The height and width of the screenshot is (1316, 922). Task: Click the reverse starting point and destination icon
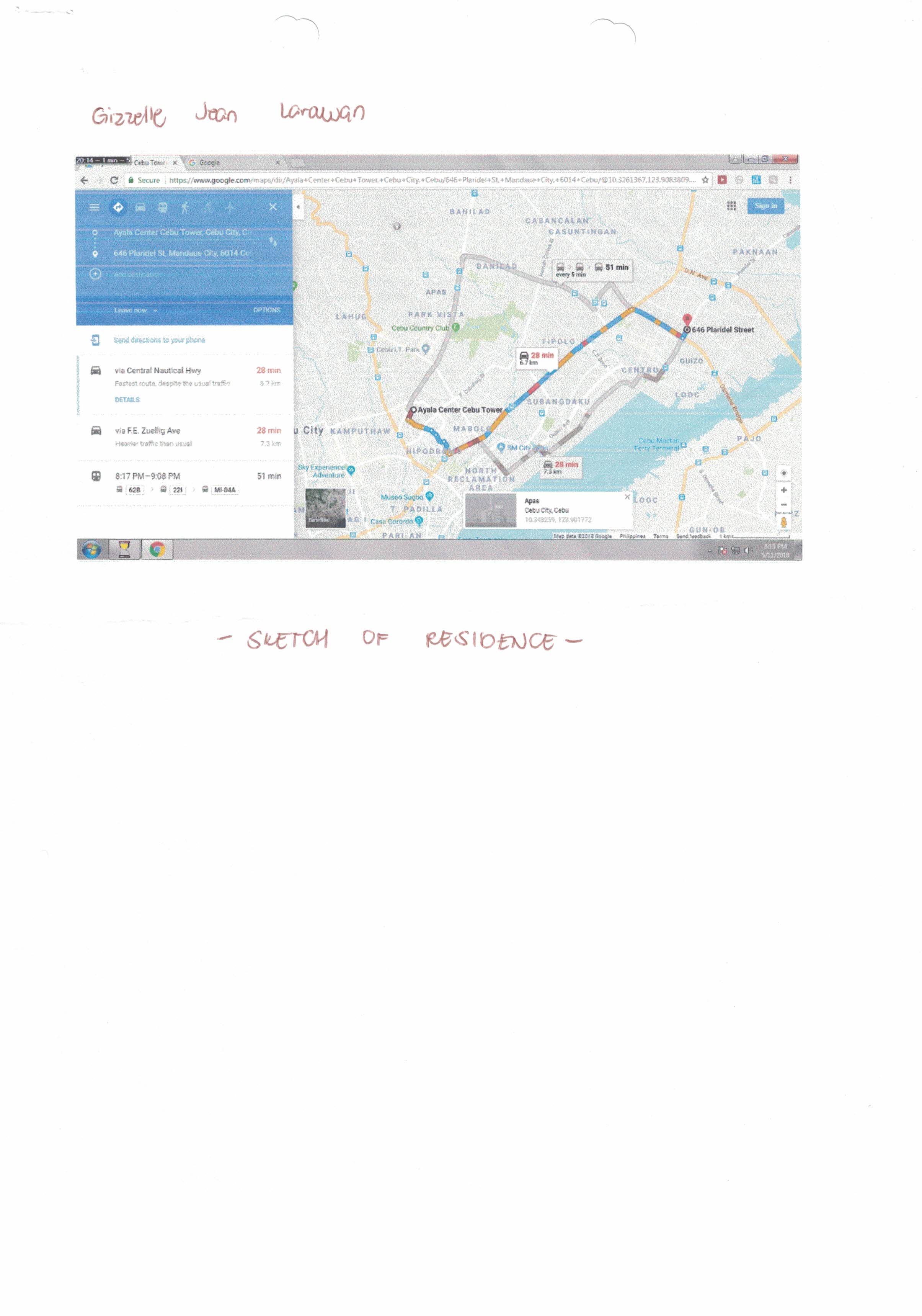tap(273, 242)
